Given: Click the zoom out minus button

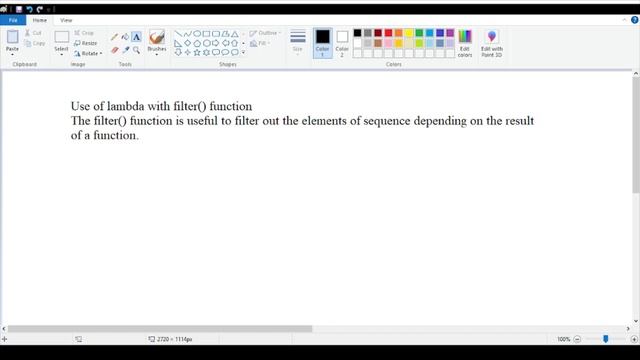Looking at the screenshot, I should (577, 339).
